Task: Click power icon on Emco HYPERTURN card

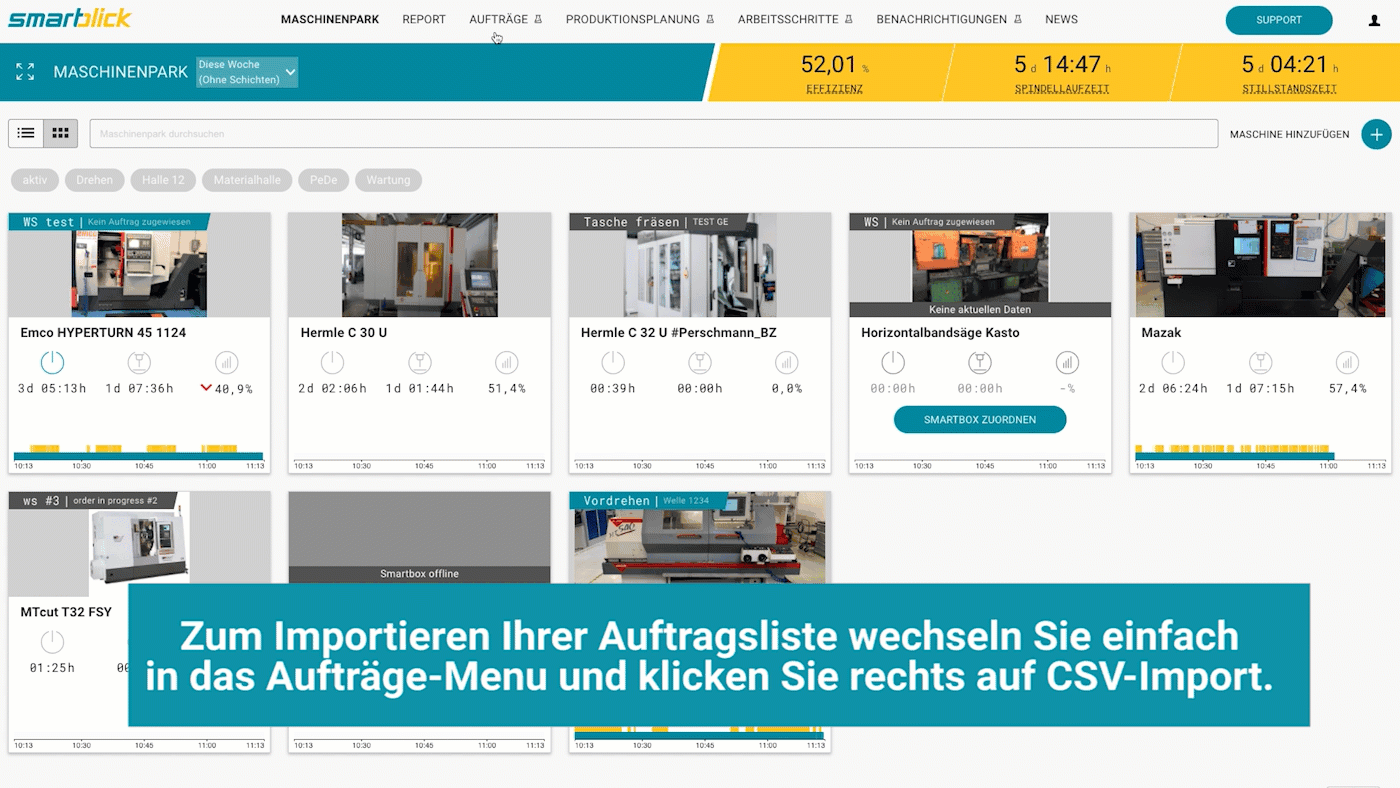Action: pos(52,363)
